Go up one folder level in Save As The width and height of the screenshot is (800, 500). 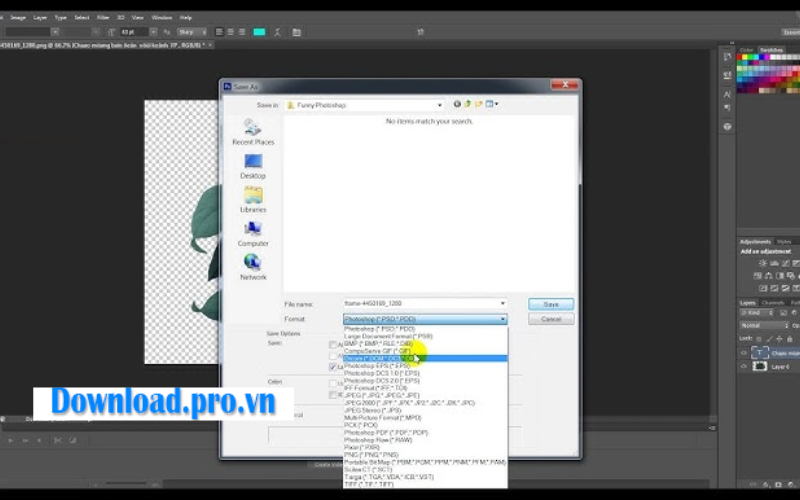468,104
